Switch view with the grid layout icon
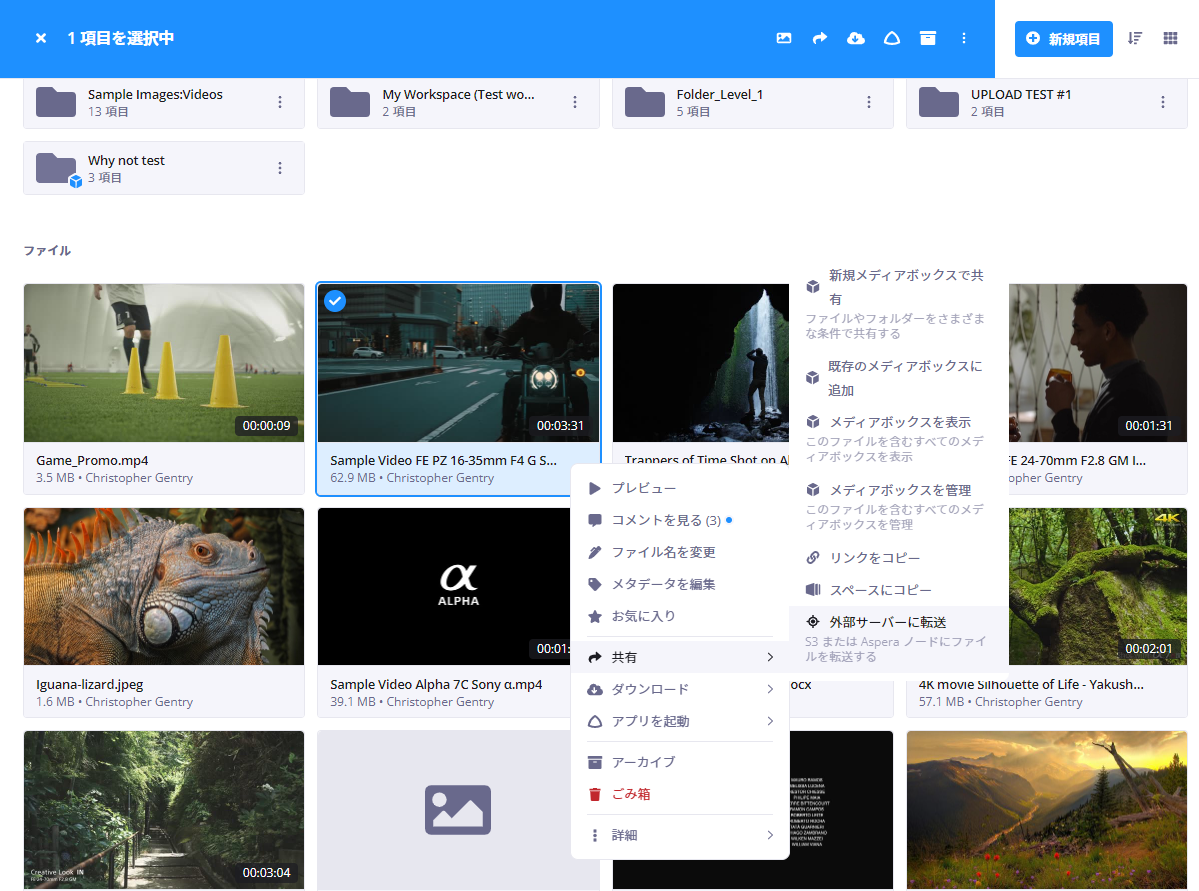 pyautogui.click(x=1170, y=38)
